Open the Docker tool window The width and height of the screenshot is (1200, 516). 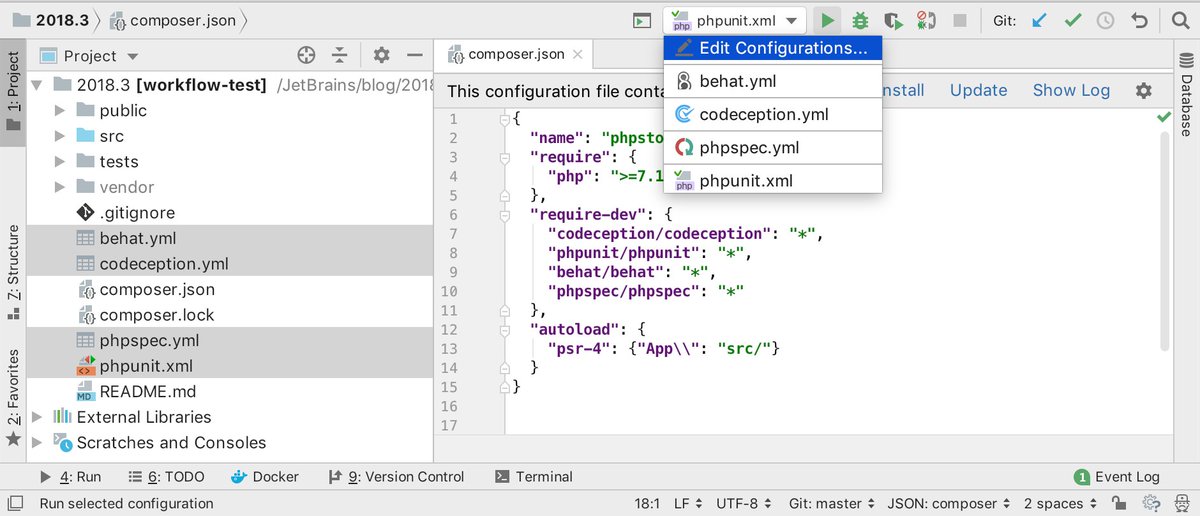pos(264,477)
